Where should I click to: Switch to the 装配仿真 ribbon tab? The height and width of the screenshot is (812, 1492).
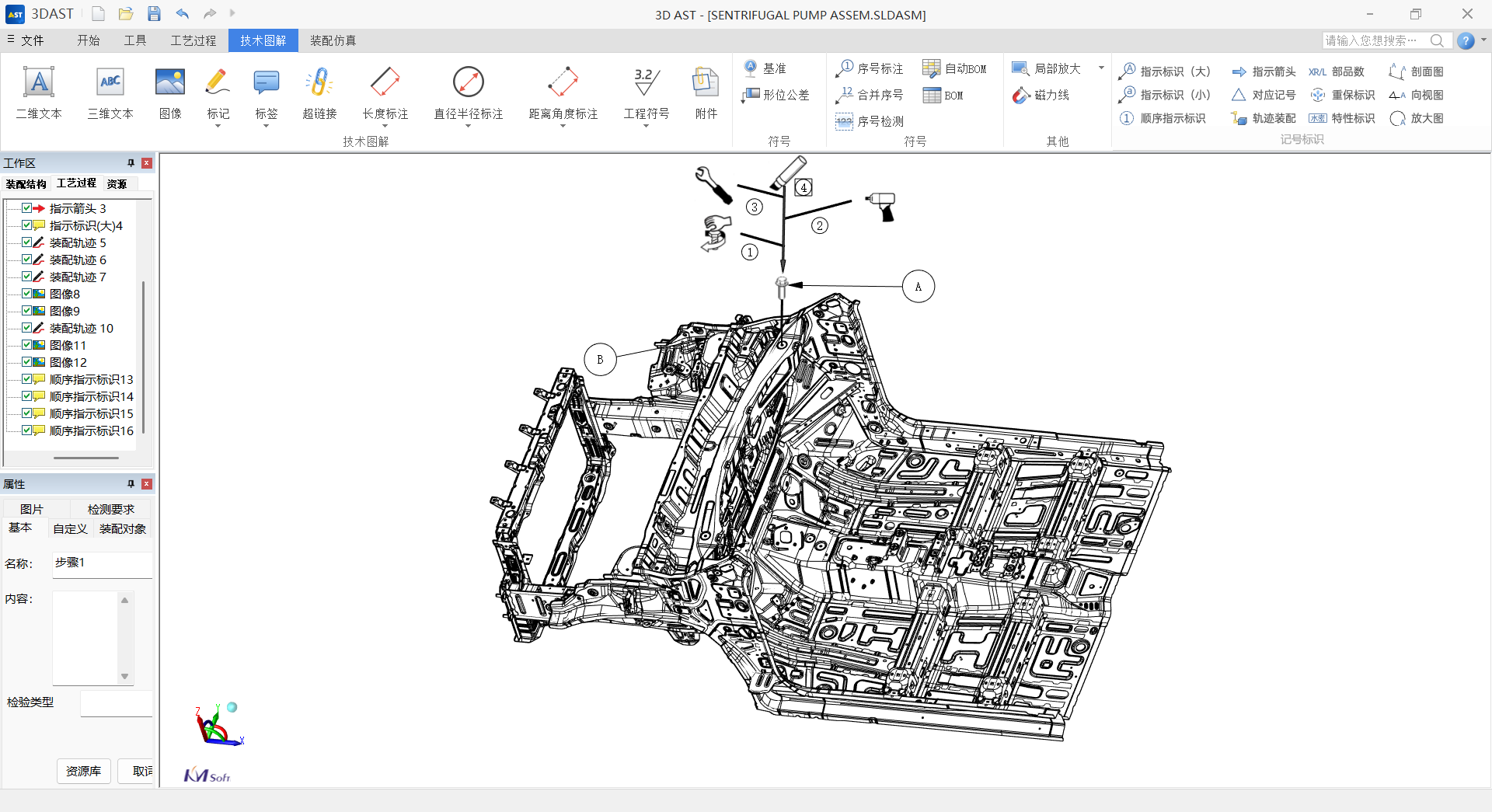tap(333, 40)
